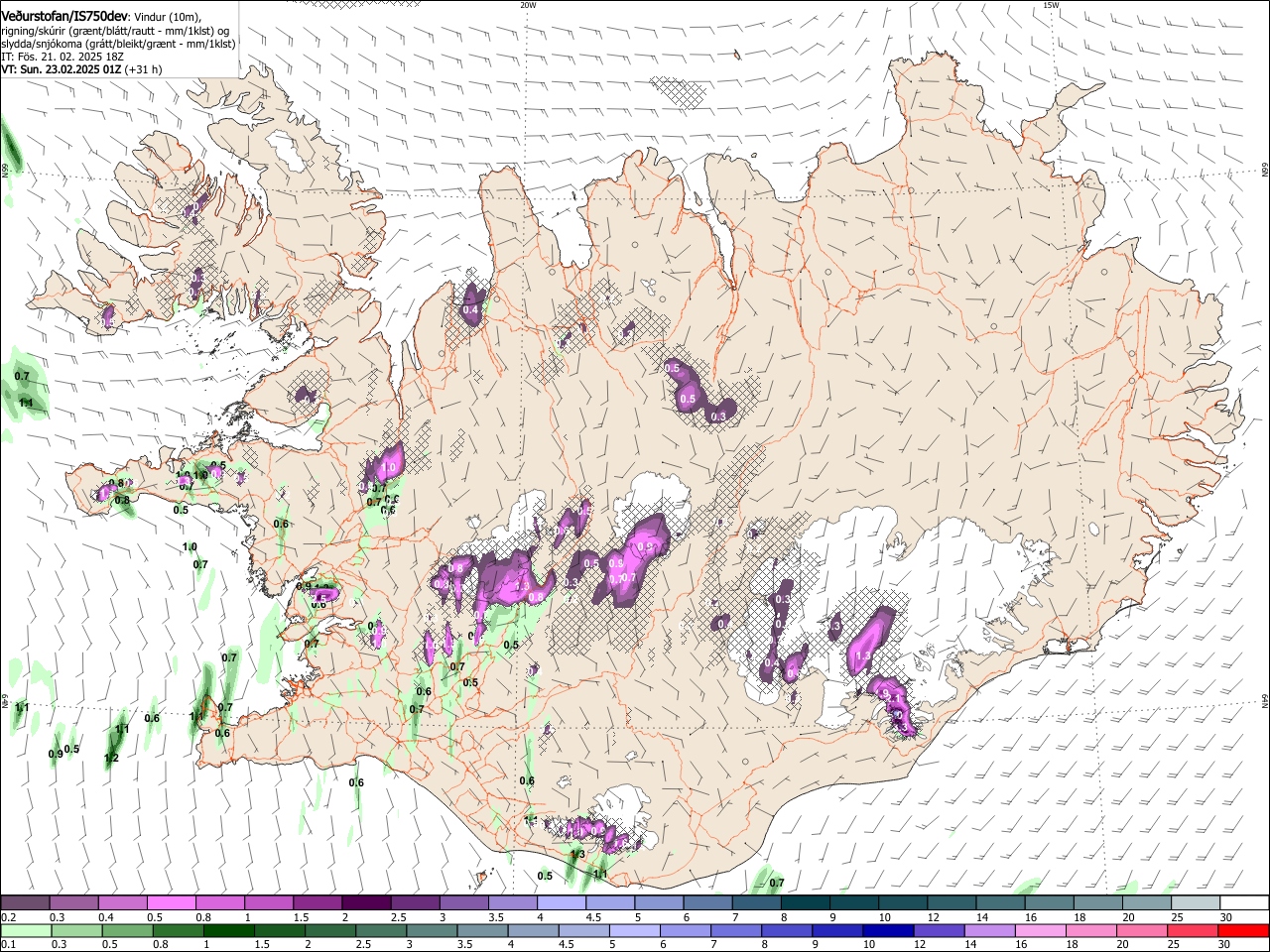Pick the 18–20 snow scale swatch
The image size is (1270, 952).
(1098, 903)
